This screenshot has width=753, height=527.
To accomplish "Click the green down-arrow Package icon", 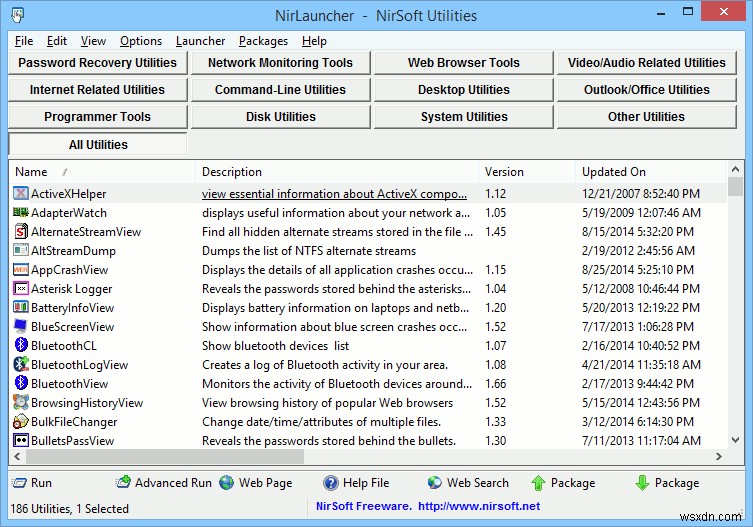I will 642,483.
